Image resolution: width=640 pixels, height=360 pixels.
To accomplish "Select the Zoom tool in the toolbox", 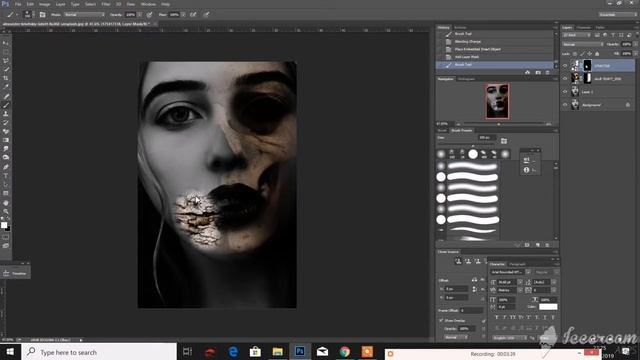I will pyautogui.click(x=6, y=211).
